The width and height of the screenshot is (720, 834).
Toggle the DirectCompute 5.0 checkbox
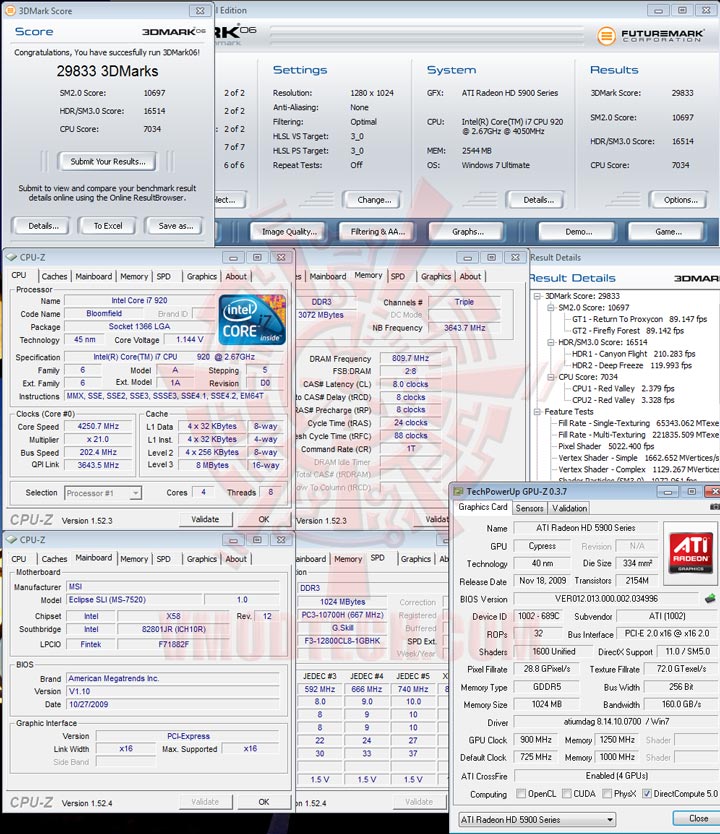coord(647,794)
